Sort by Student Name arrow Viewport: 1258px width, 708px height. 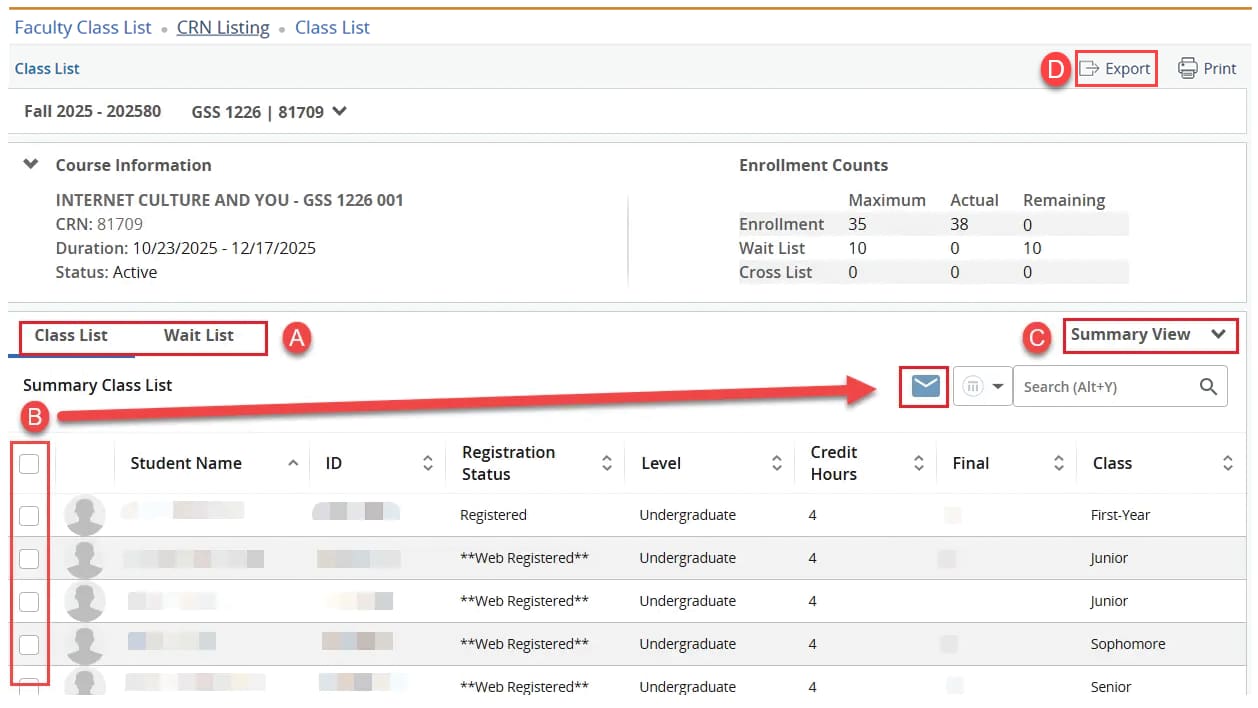[x=293, y=463]
